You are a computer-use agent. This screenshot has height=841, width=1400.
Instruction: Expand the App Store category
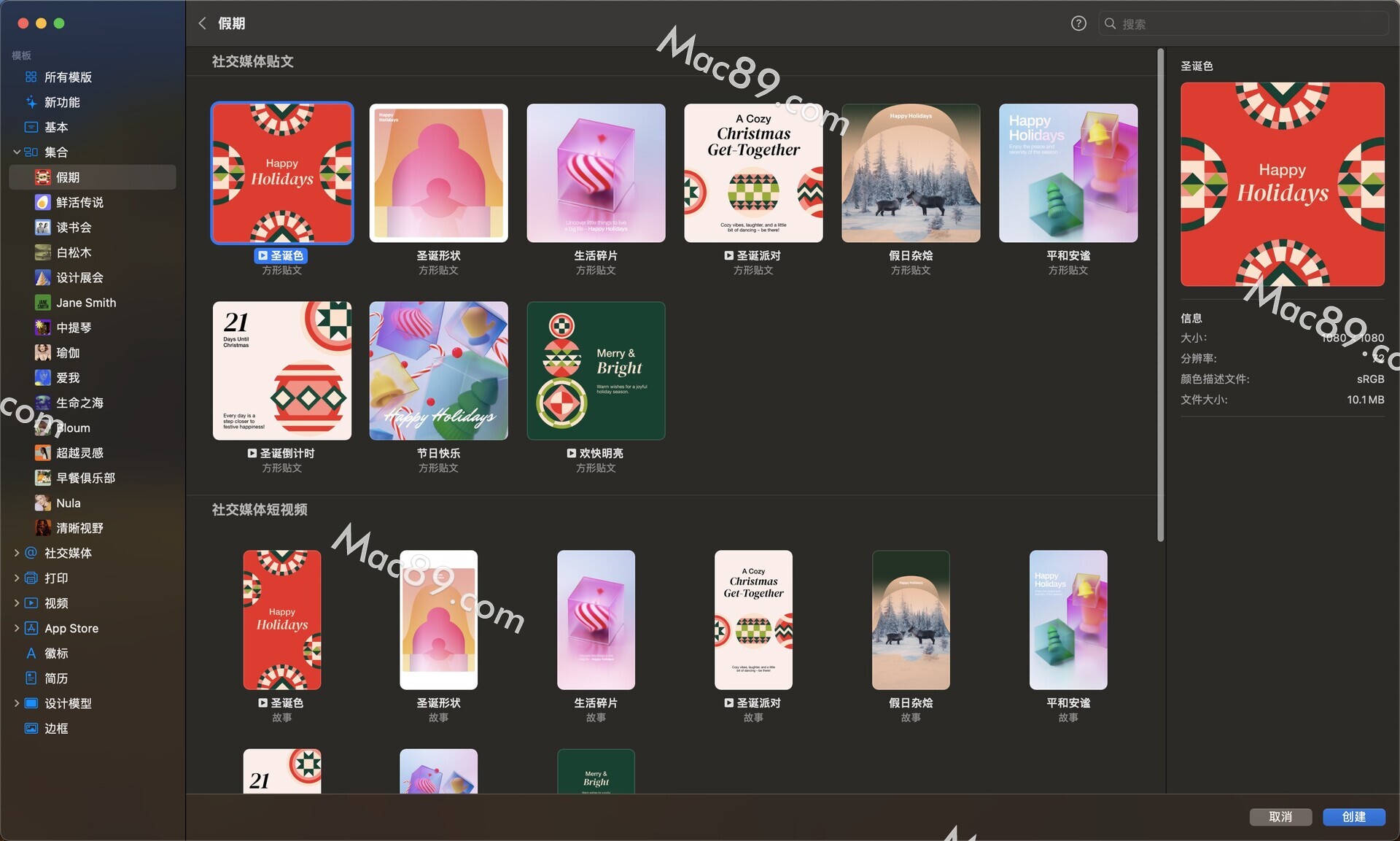(16, 628)
